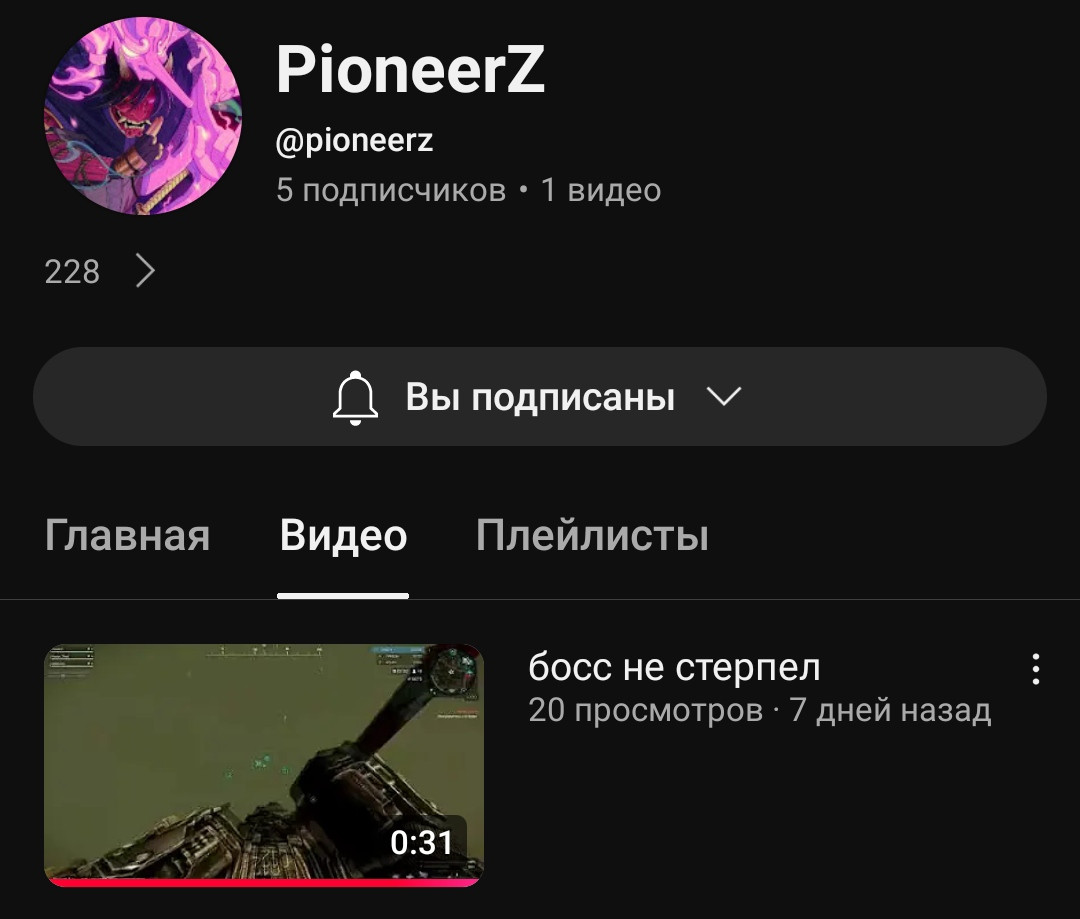Select the Видео tab
1080x919 pixels.
pyautogui.click(x=343, y=535)
